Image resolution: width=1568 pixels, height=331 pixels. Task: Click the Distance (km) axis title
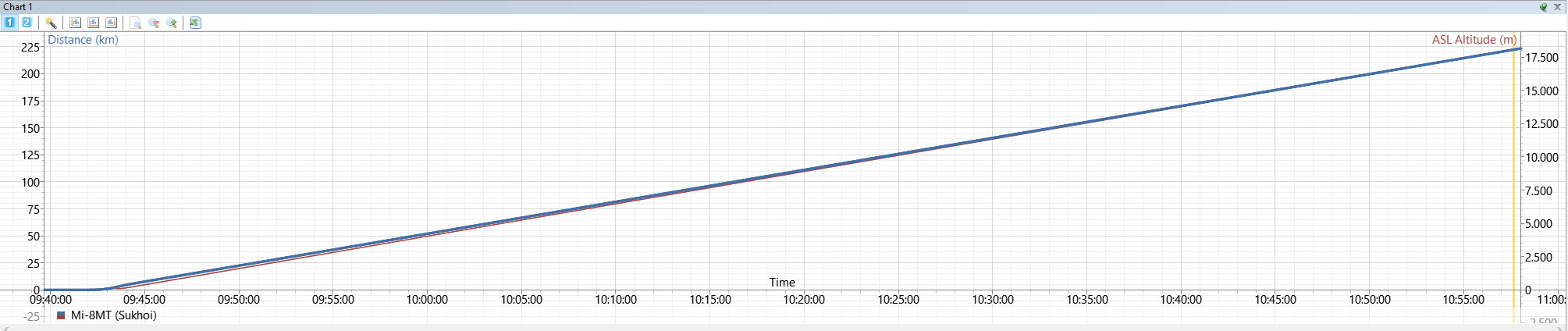(x=84, y=40)
